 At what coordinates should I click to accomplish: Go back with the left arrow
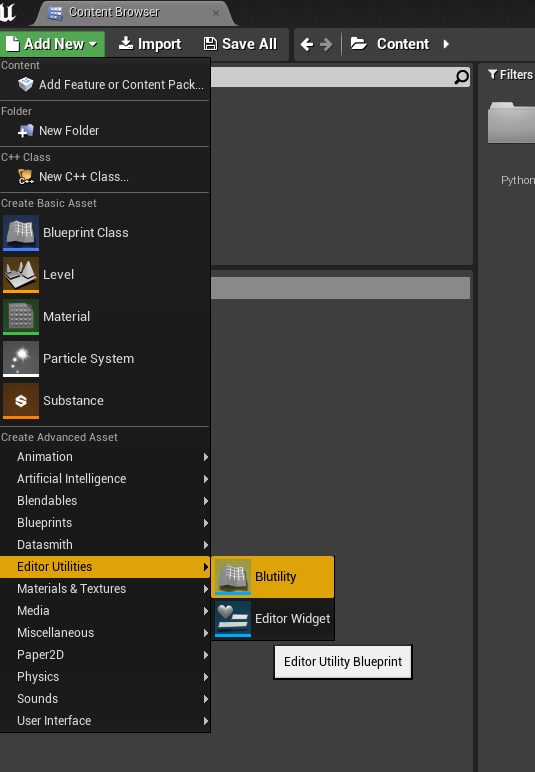point(307,44)
